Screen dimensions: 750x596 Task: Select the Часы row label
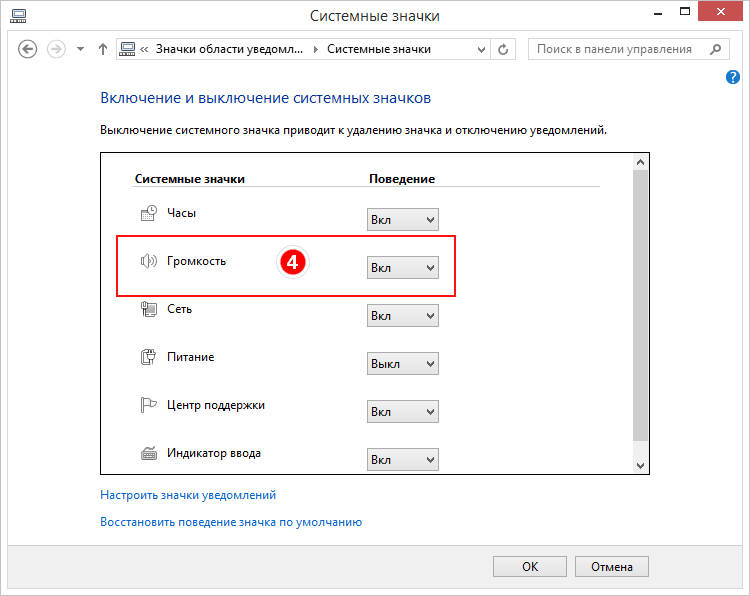point(181,213)
